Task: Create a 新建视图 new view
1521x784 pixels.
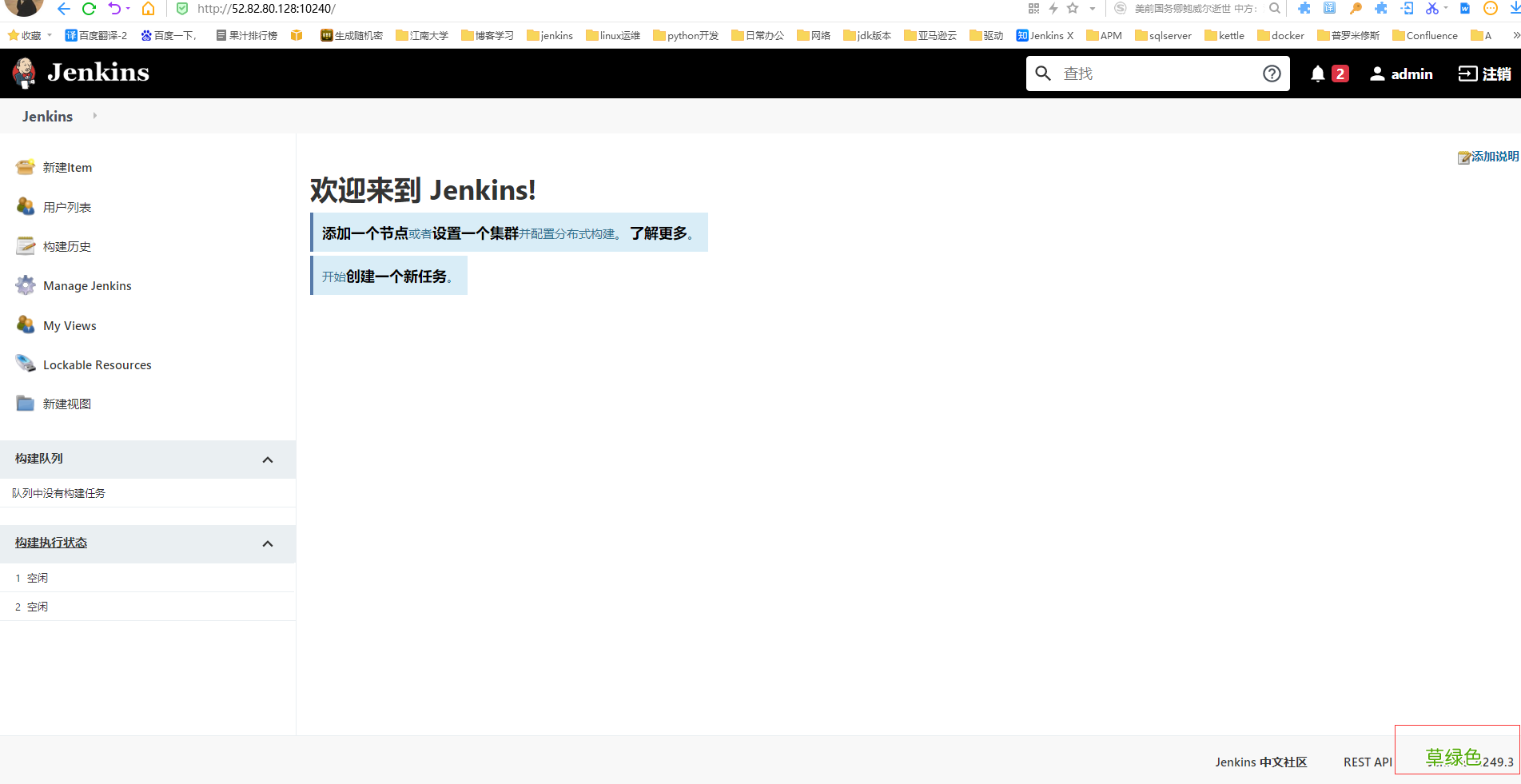Action: (67, 404)
